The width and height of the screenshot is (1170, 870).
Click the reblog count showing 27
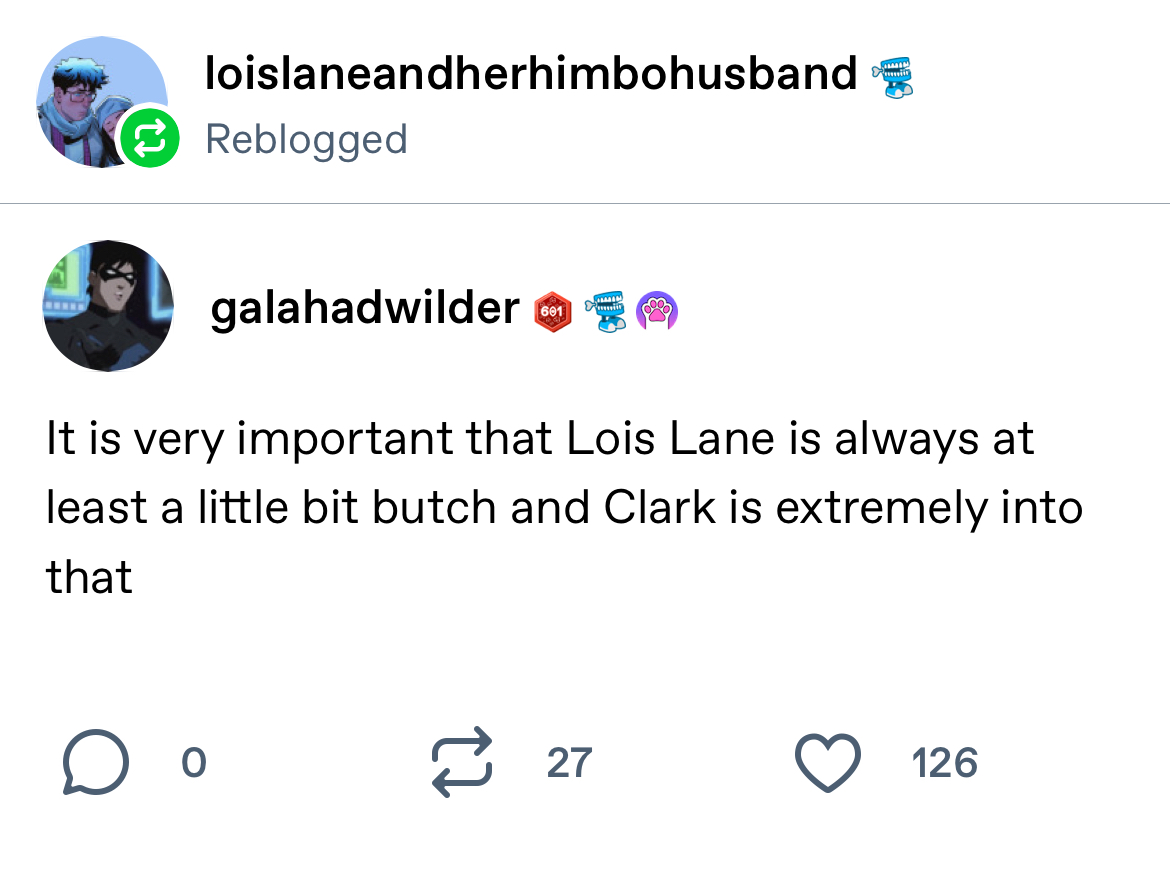(569, 763)
